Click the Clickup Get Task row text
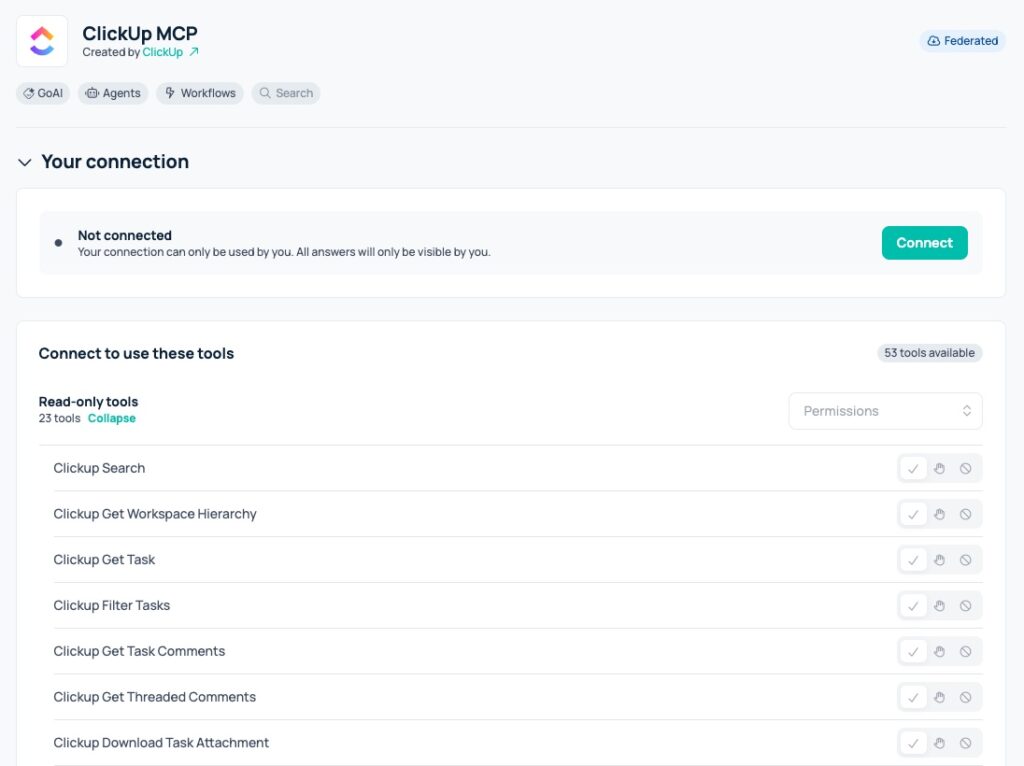The width and height of the screenshot is (1024, 766). pyautogui.click(x=104, y=560)
